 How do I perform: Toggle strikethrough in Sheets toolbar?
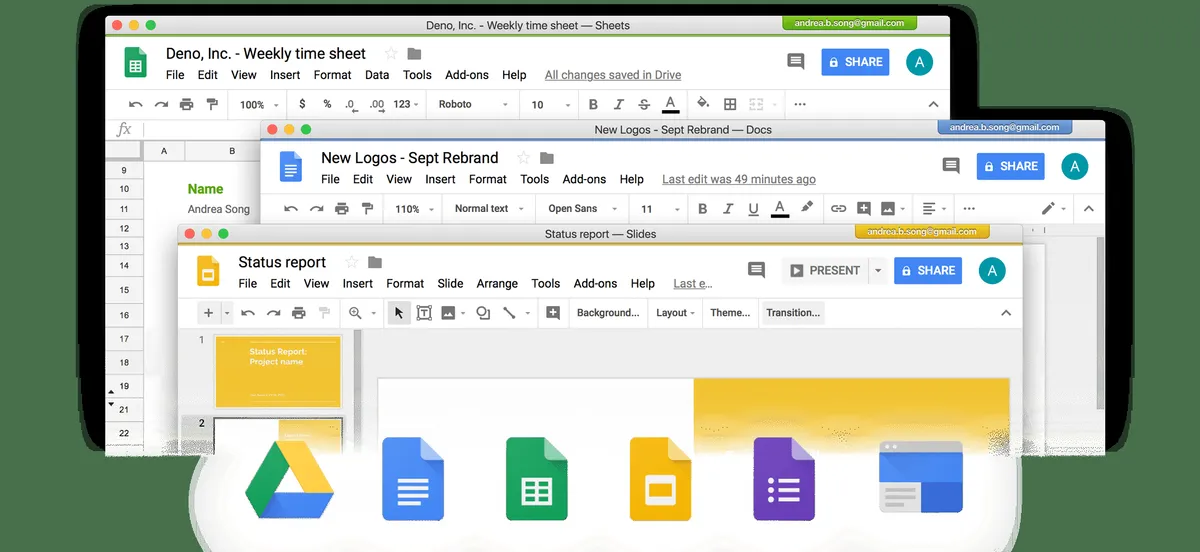pos(643,104)
